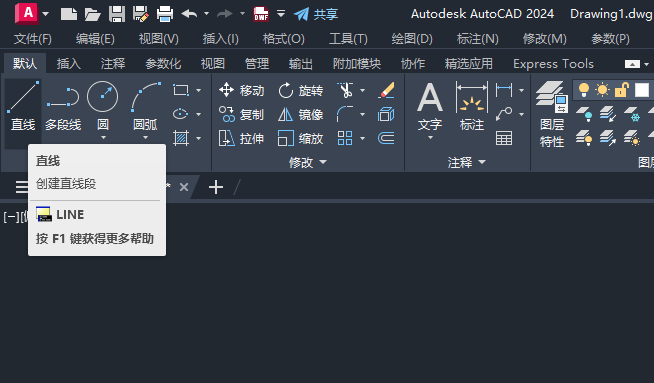654x383 pixels.
Task: Activate the Copy (复制) command
Action: click(x=241, y=114)
